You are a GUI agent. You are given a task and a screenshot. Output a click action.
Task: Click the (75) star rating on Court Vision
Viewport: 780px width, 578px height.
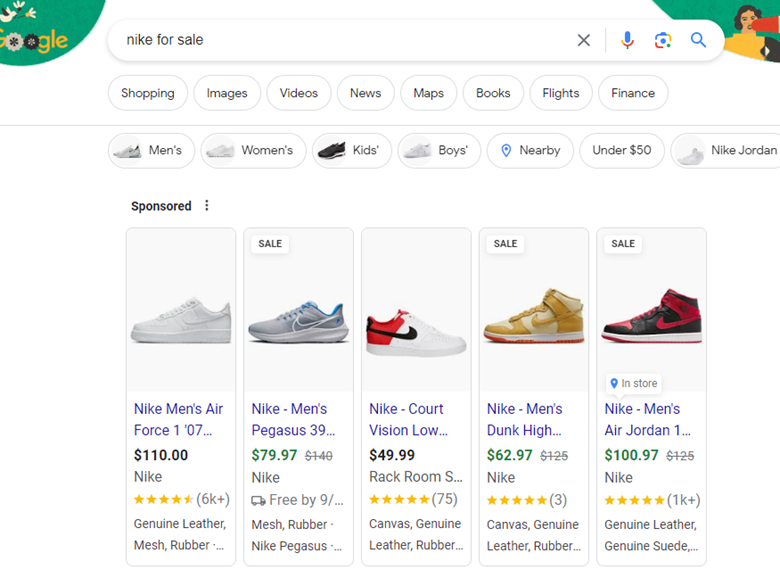413,499
